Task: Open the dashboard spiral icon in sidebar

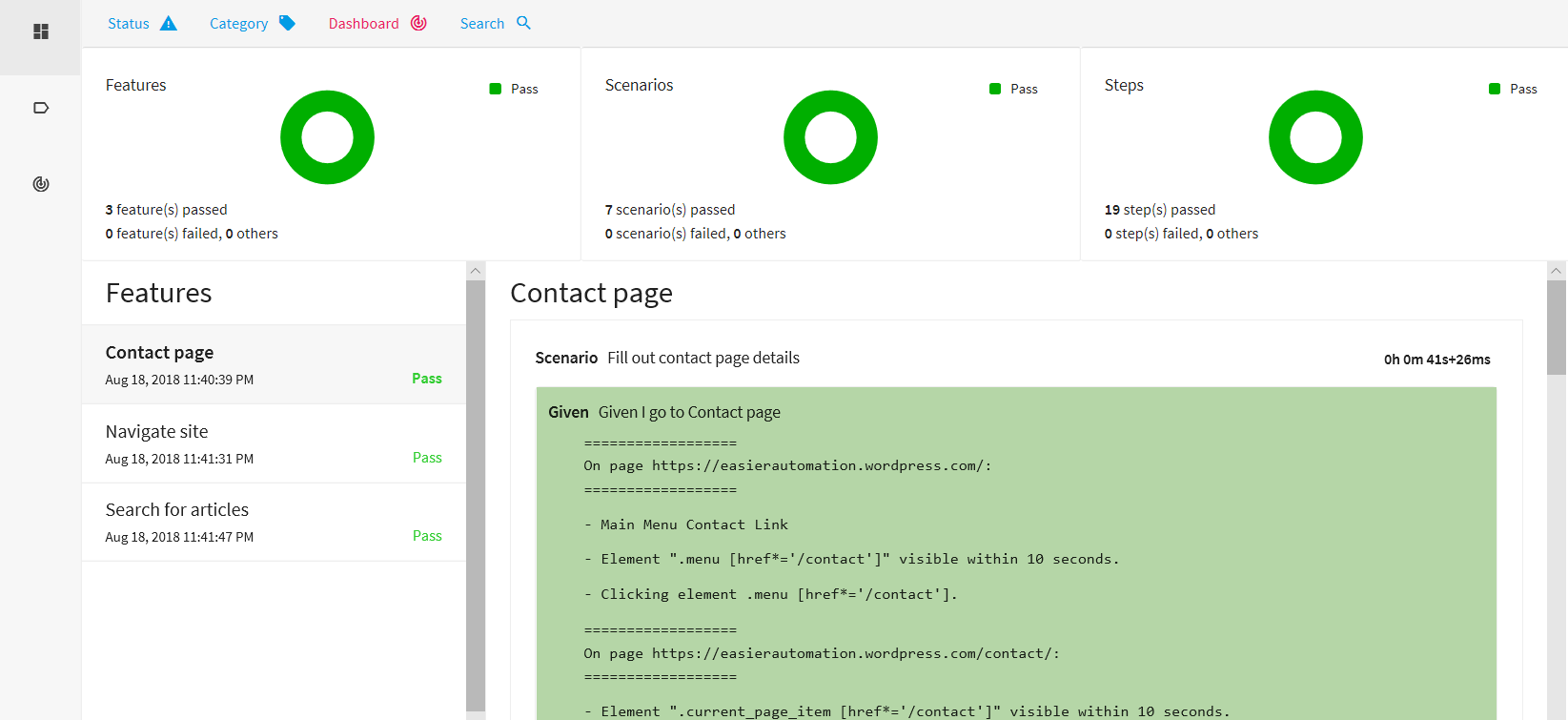Action: (41, 184)
